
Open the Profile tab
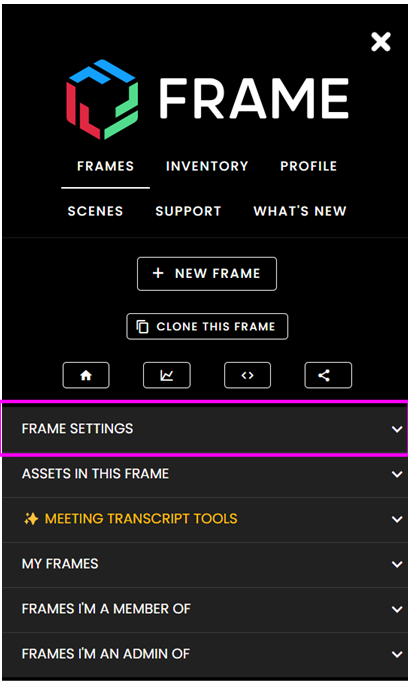point(309,166)
